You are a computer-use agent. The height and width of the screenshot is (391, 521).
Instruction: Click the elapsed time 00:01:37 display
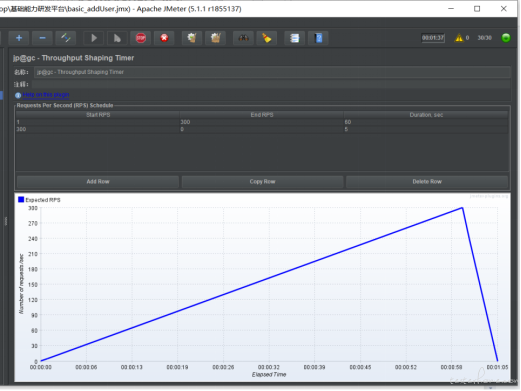[433, 38]
